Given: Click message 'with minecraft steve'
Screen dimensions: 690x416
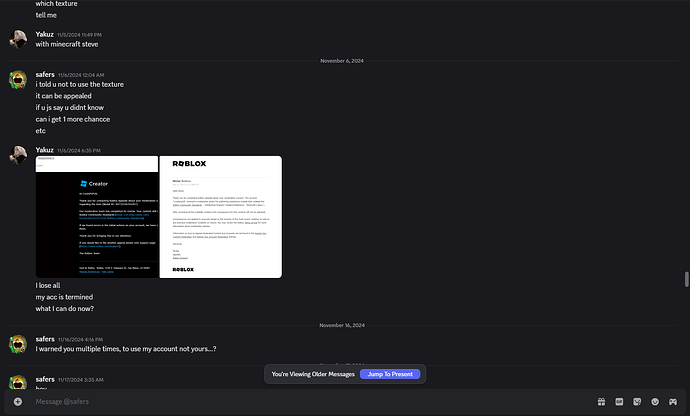Looking at the screenshot, I should pyautogui.click(x=67, y=44).
